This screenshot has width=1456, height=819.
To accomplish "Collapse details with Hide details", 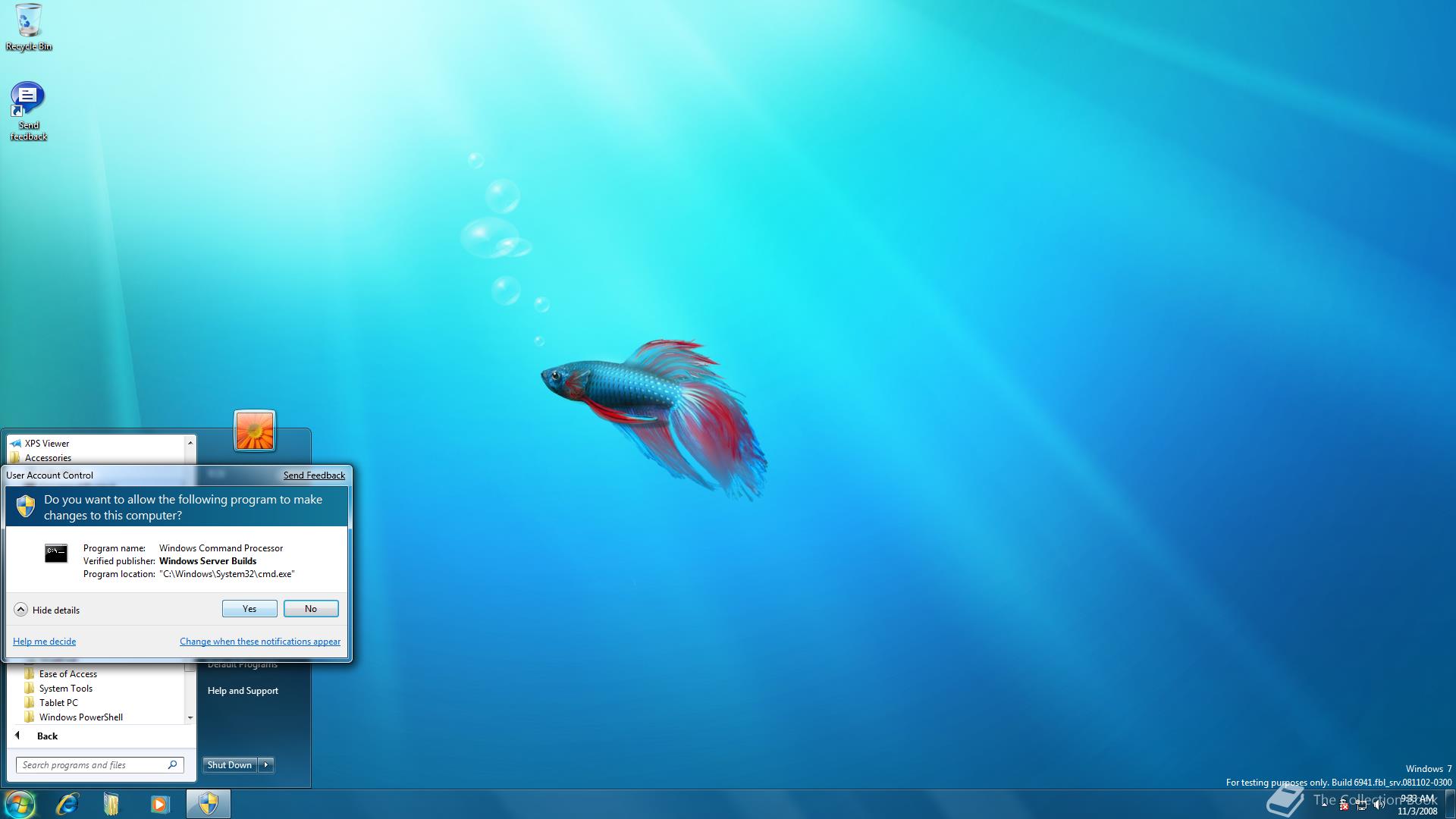I will click(47, 610).
